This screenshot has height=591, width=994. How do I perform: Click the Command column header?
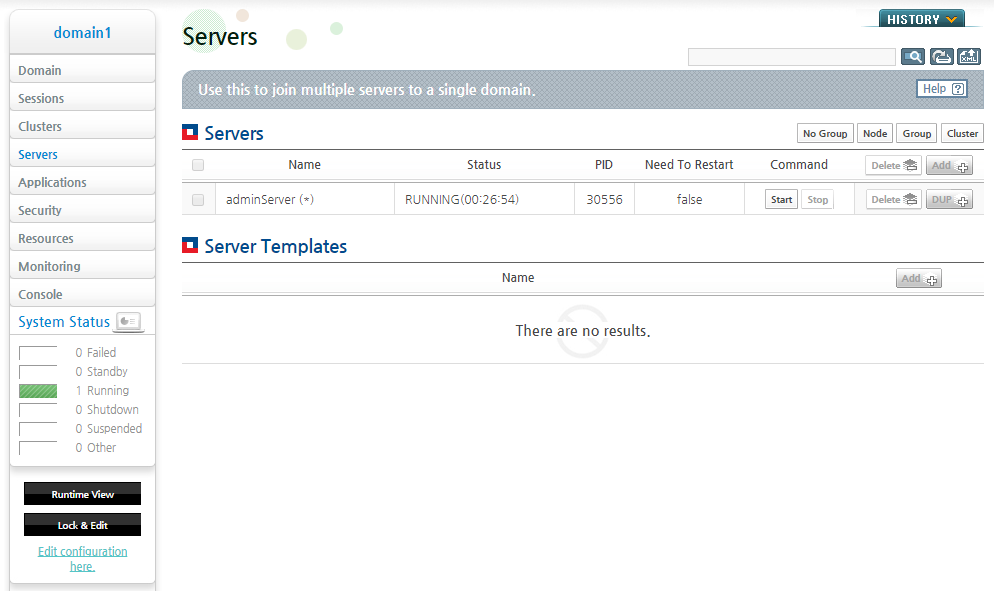(799, 165)
